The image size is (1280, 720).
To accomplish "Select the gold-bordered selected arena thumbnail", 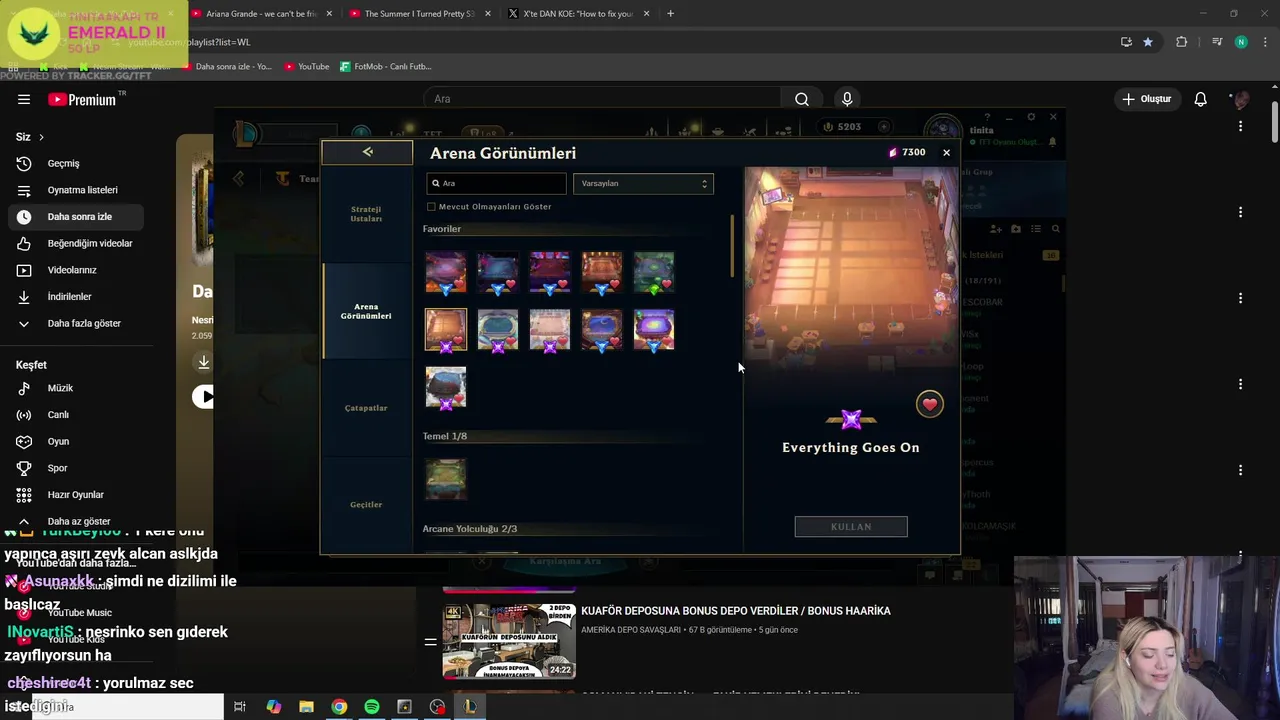I will click(446, 330).
